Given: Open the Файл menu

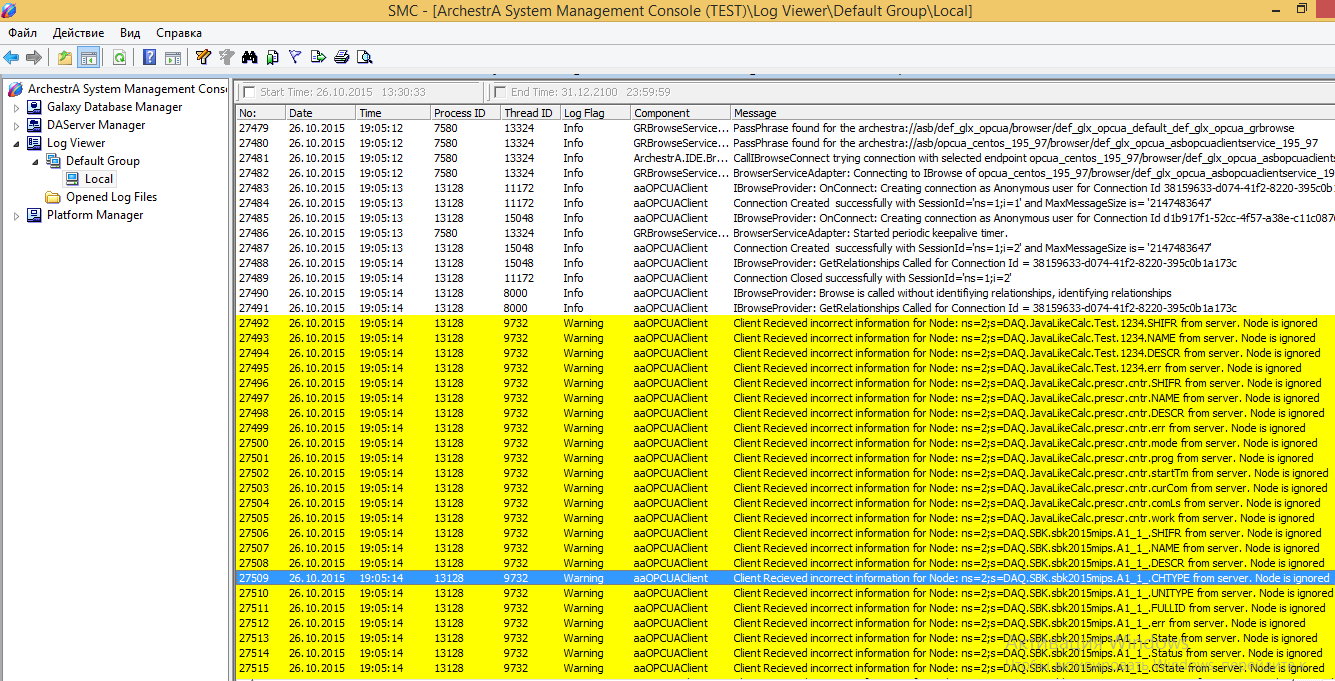Looking at the screenshot, I should [22, 33].
